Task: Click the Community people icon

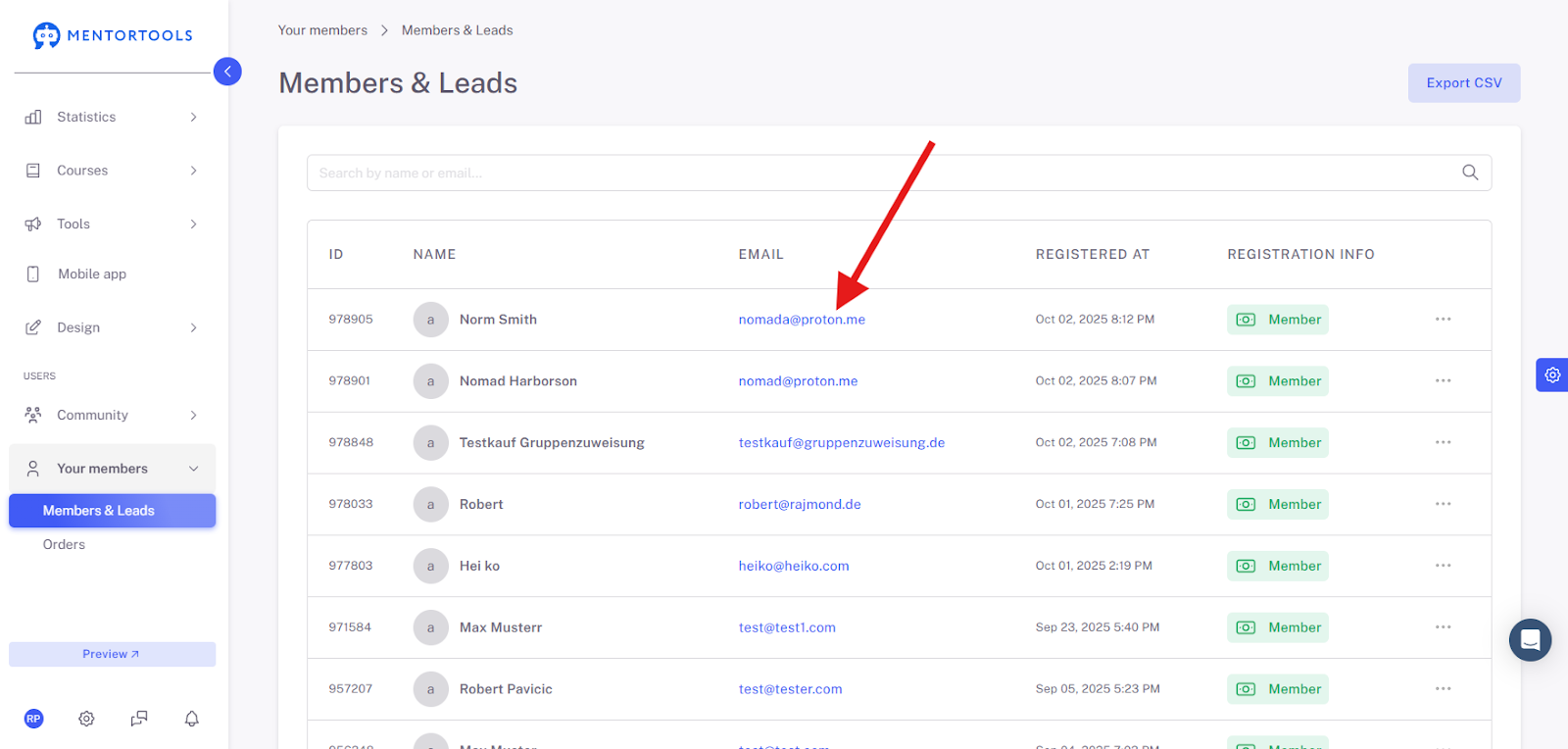Action: [x=33, y=415]
